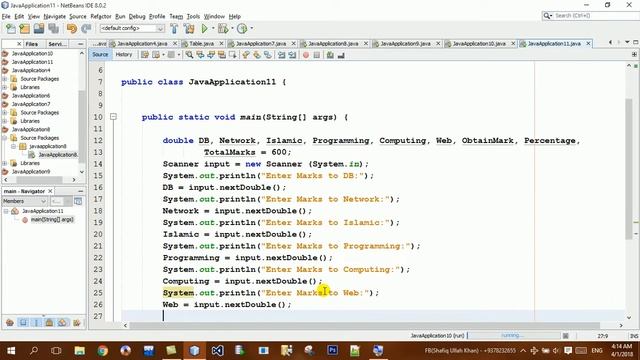Stop the running process in status bar
The image size is (640, 360).
tap(565, 336)
